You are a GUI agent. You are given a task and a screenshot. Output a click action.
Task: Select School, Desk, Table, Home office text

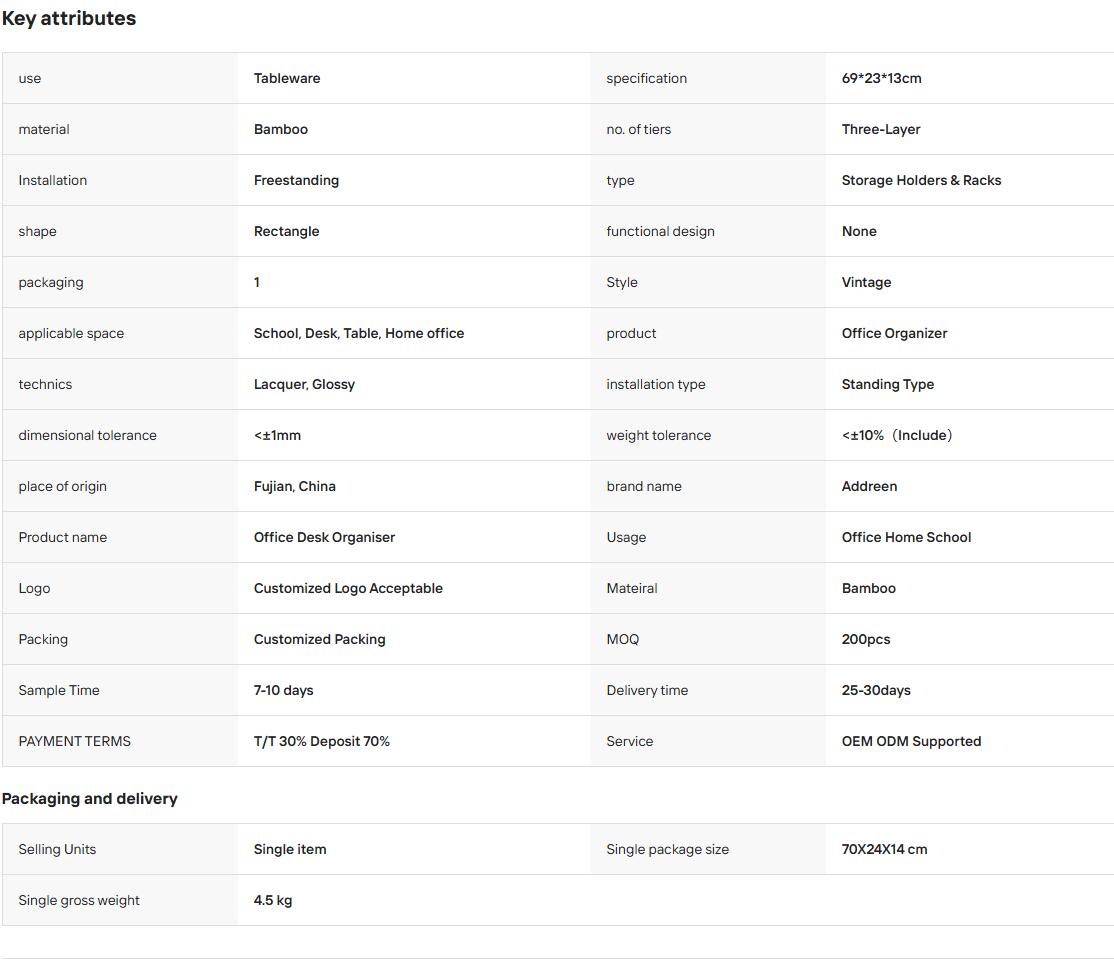pos(359,333)
